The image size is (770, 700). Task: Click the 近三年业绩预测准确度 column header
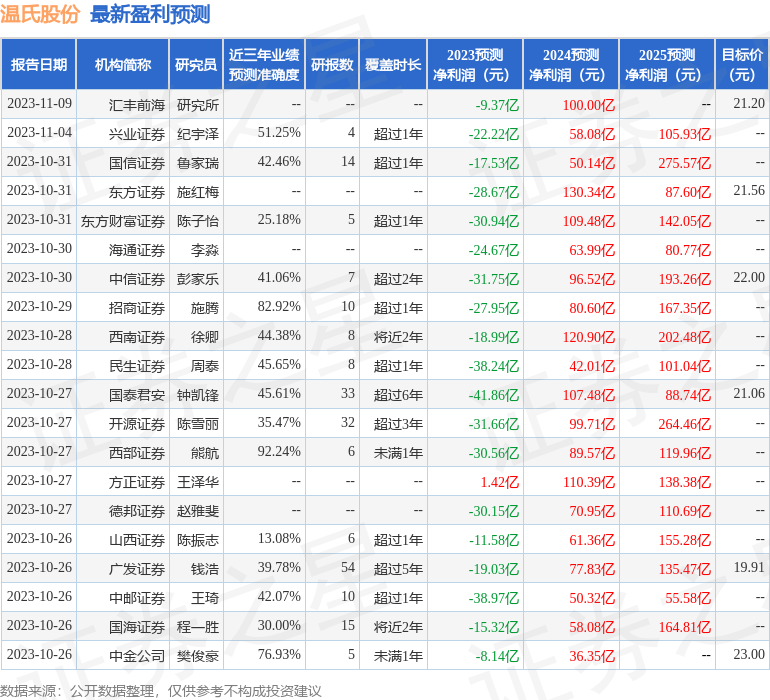264,64
